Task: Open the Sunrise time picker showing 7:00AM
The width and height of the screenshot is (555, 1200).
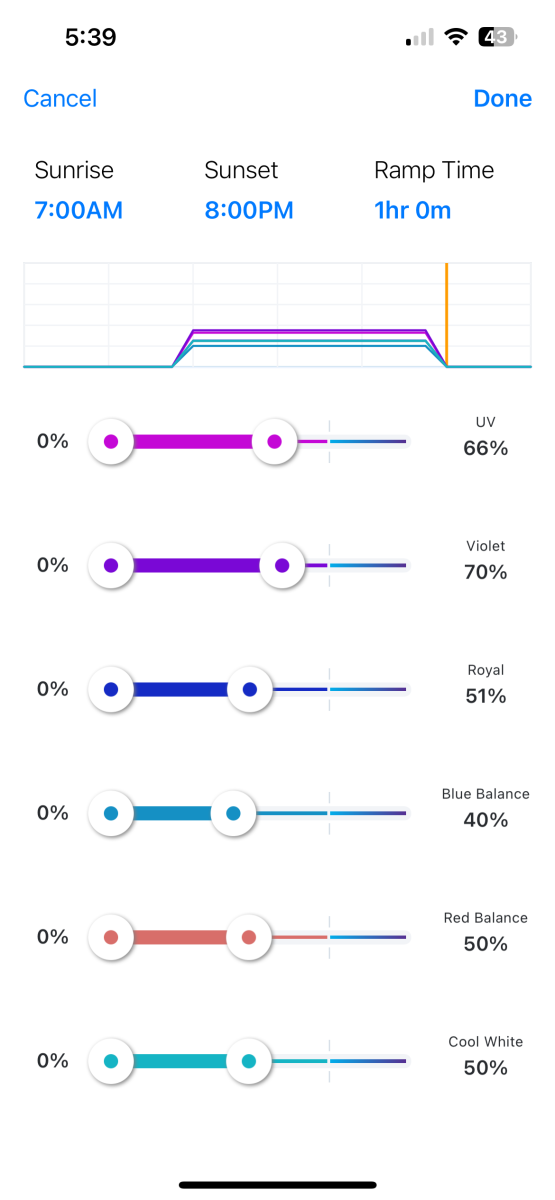Action: pyautogui.click(x=79, y=211)
